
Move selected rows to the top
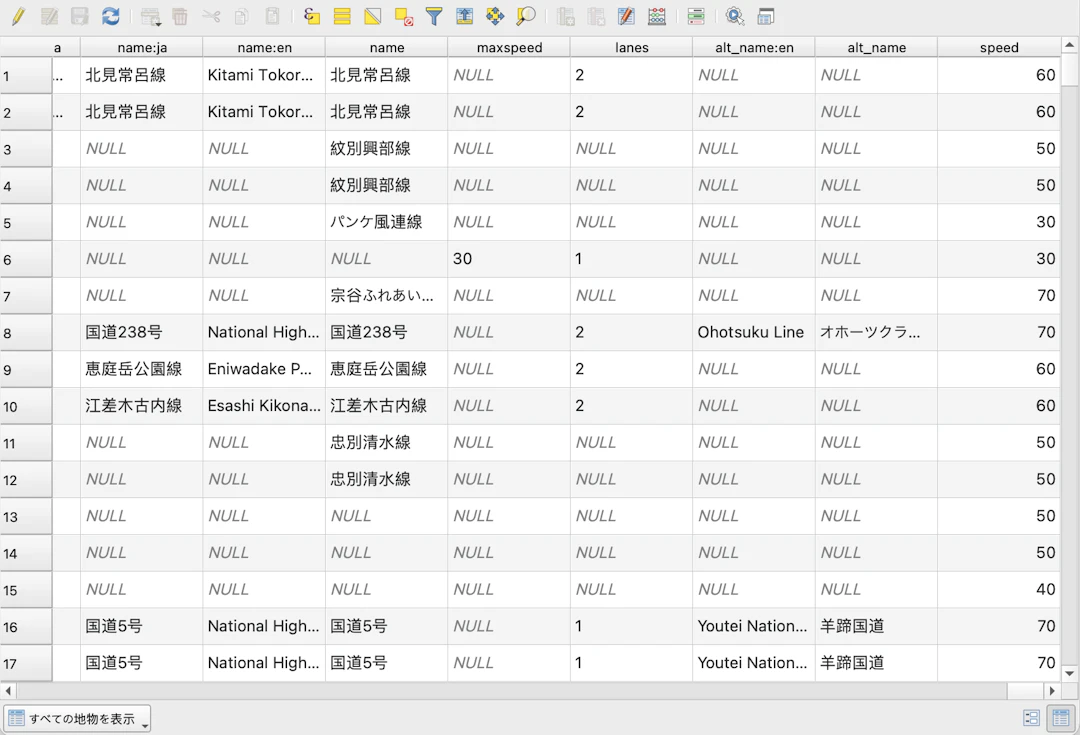click(x=464, y=16)
